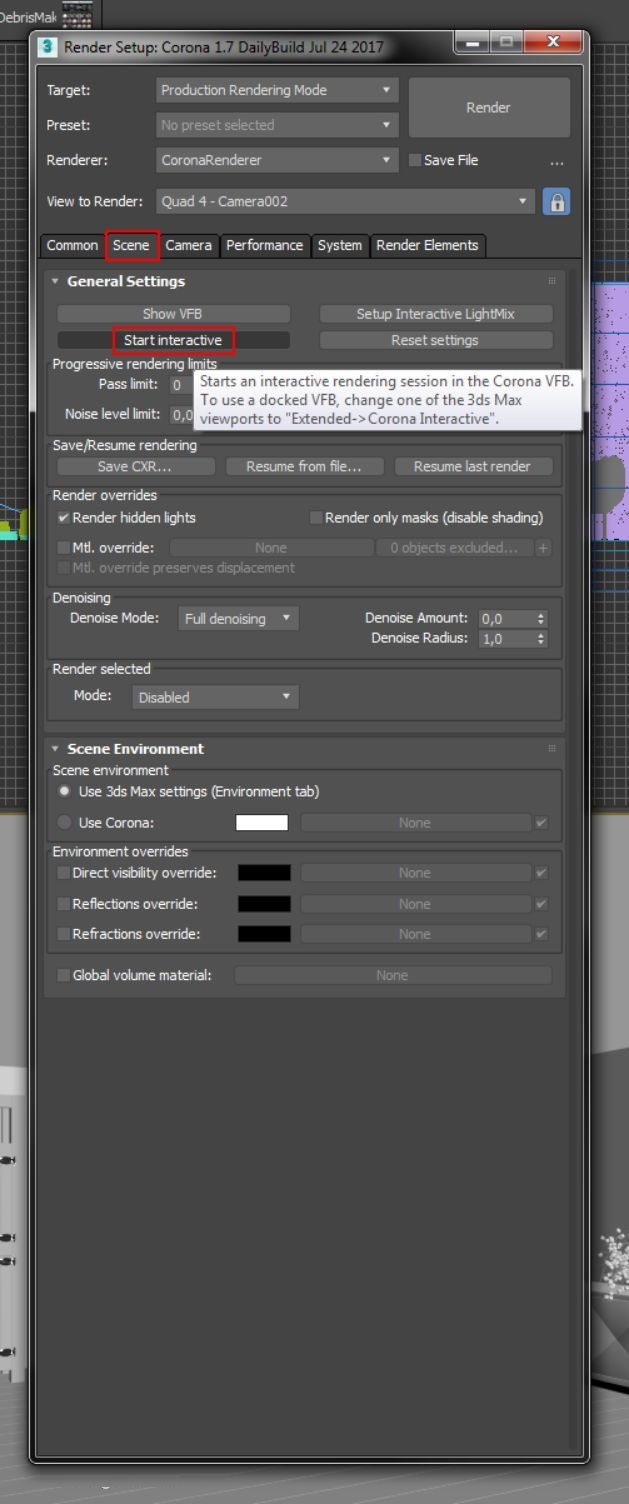629x1504 pixels.
Task: Click the Show VFB button
Action: [173, 314]
